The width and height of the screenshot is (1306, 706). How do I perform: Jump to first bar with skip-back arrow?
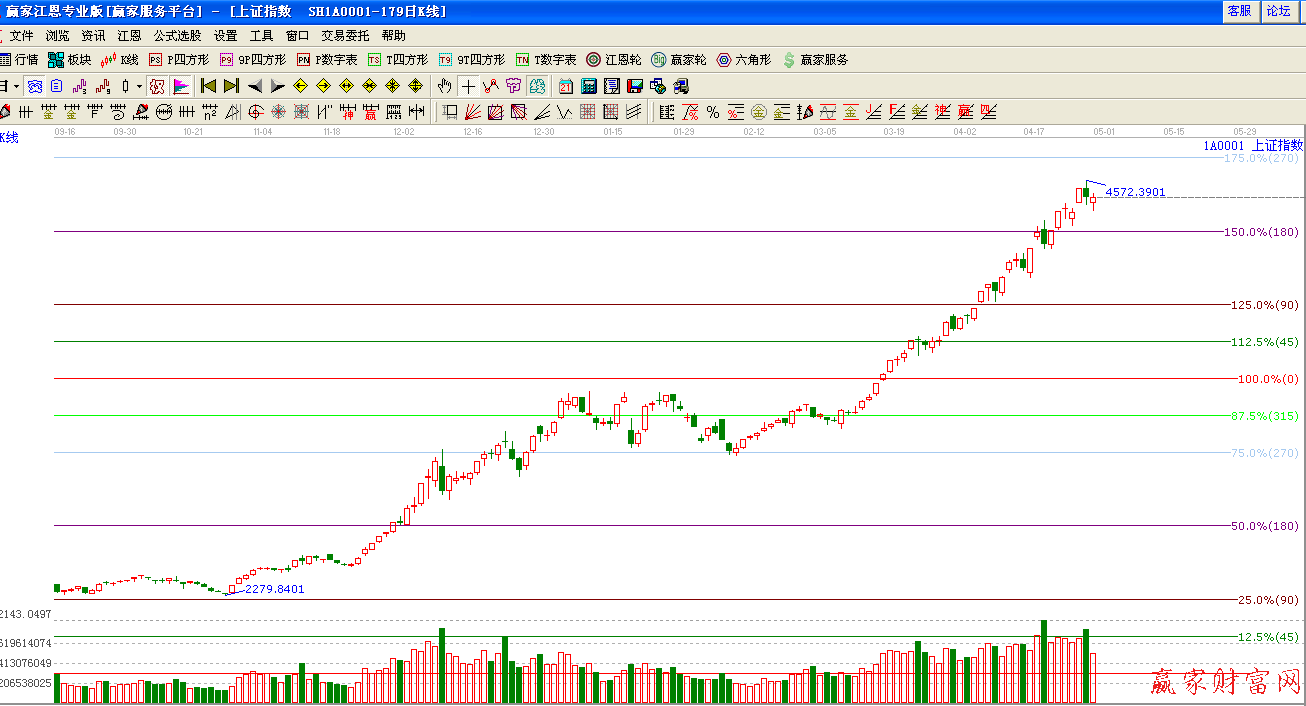coord(208,86)
